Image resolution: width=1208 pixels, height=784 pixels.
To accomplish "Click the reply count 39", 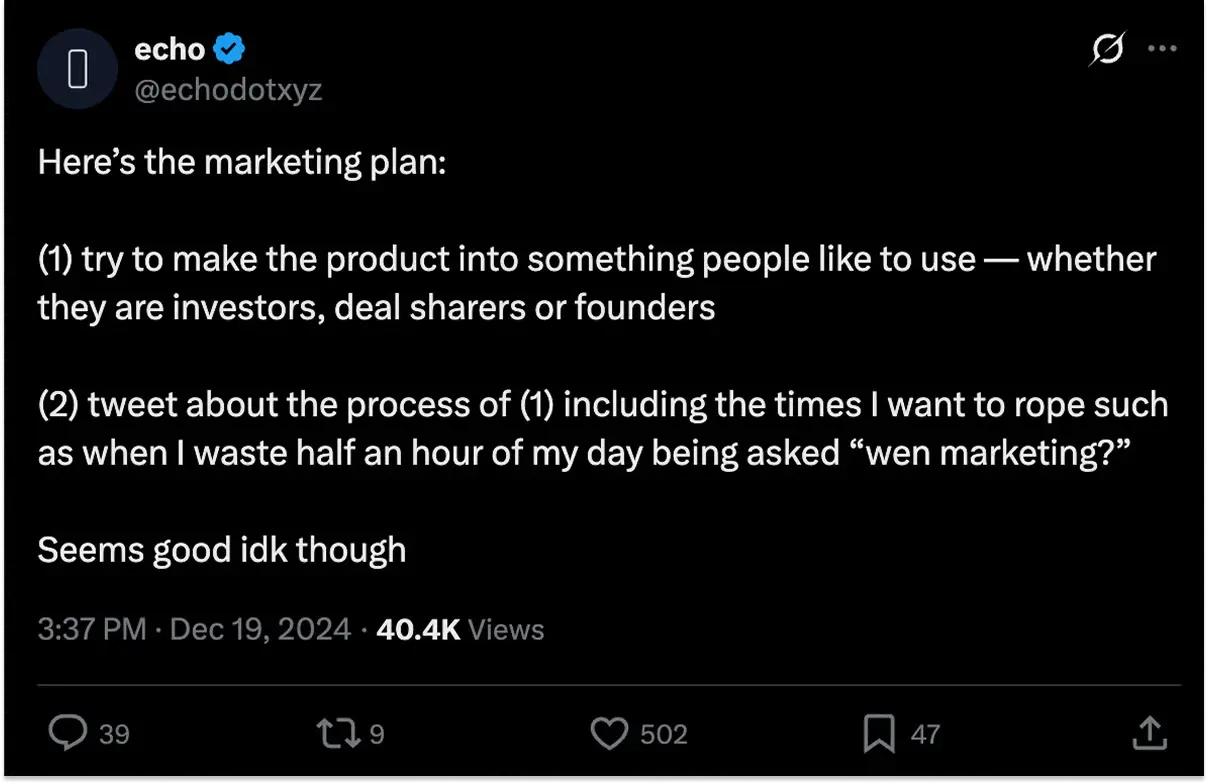I will point(114,735).
